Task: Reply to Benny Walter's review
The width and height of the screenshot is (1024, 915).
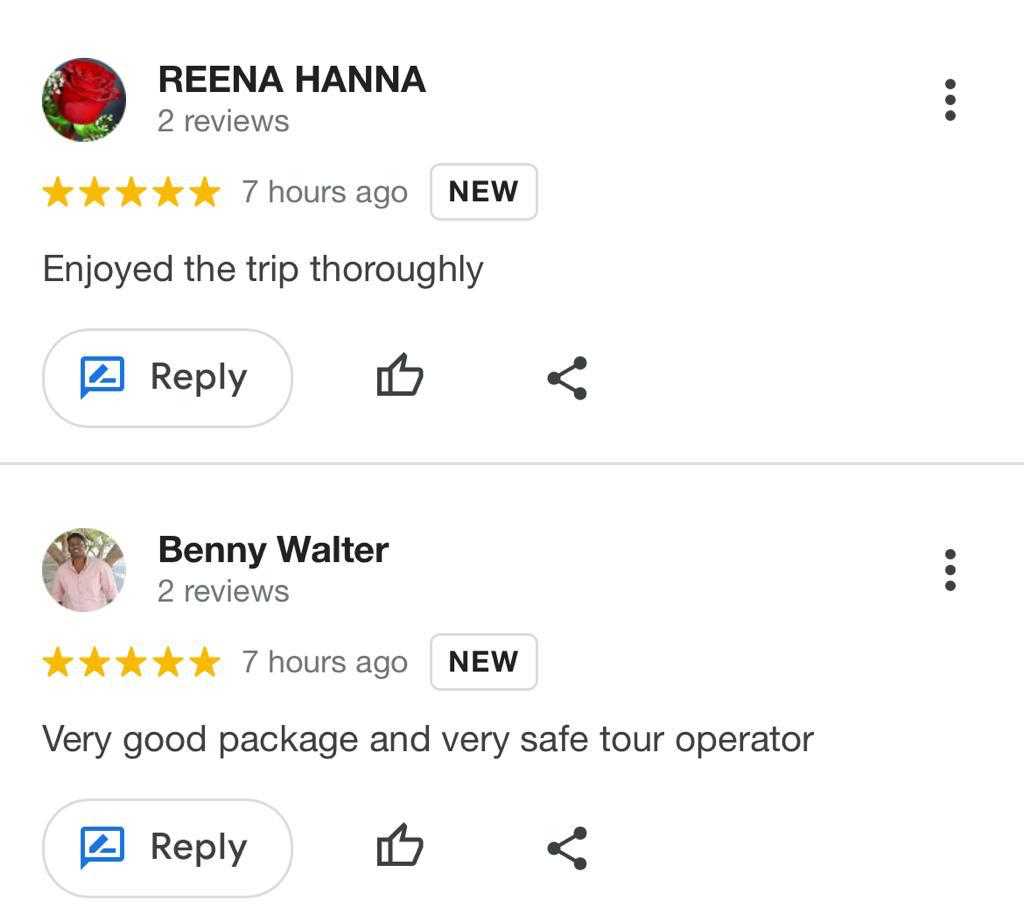Action: coord(167,848)
